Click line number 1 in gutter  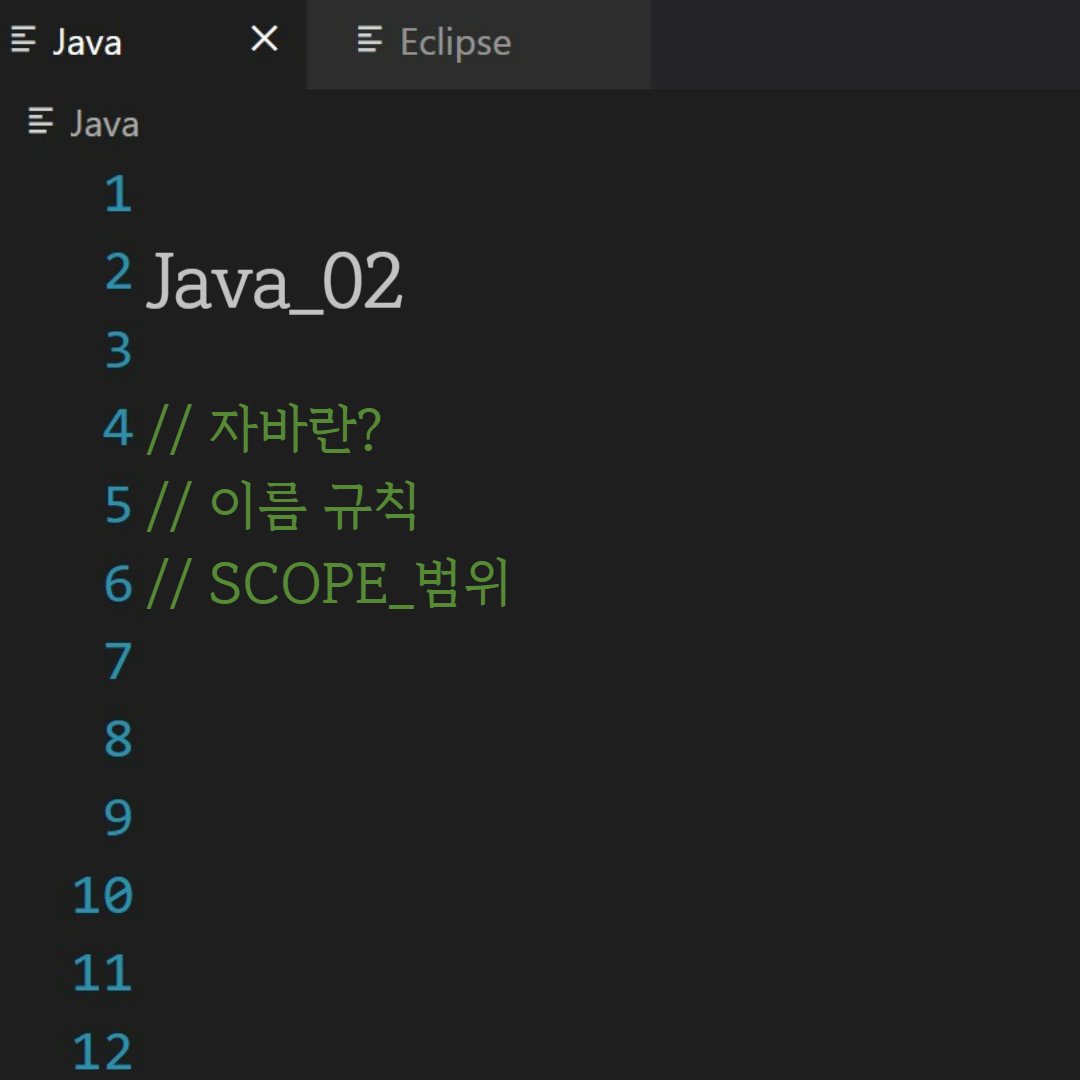[118, 194]
